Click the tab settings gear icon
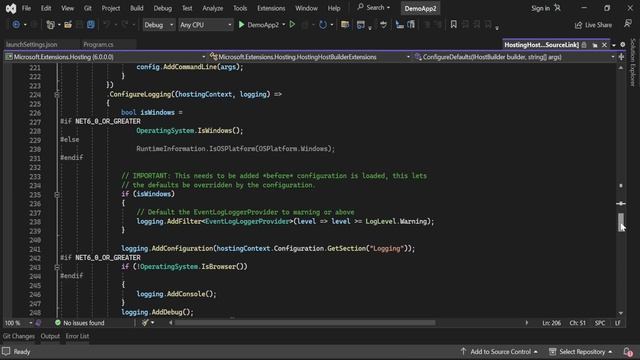This screenshot has height=360, width=640. coord(622,45)
